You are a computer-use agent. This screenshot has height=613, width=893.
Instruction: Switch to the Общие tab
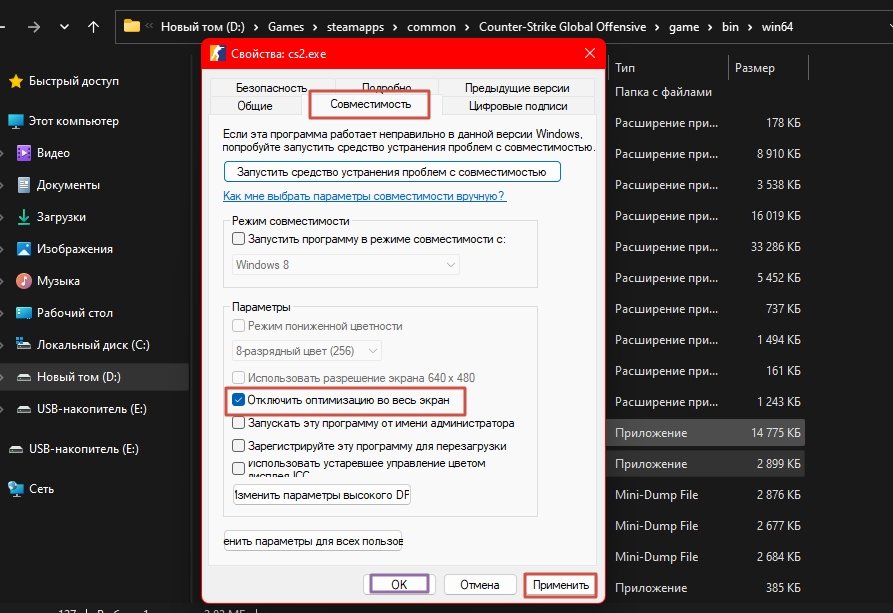click(255, 106)
